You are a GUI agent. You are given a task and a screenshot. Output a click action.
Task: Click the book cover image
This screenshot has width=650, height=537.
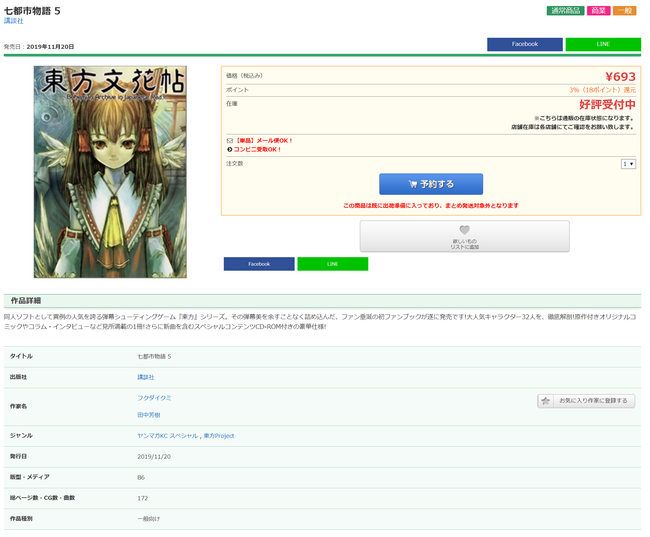tap(110, 172)
